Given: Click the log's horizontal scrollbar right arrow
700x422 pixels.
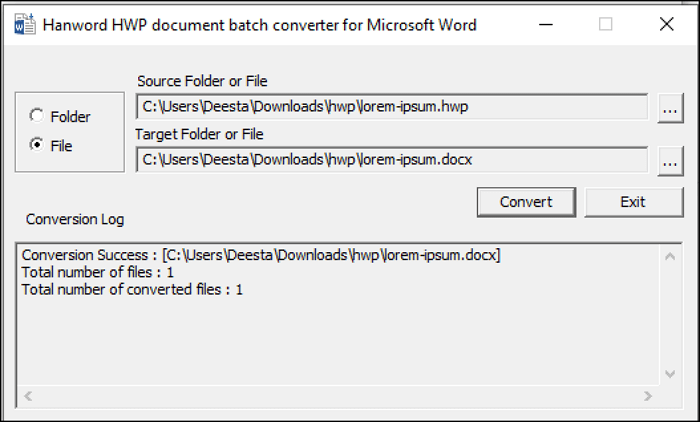Looking at the screenshot, I should pos(649,396).
